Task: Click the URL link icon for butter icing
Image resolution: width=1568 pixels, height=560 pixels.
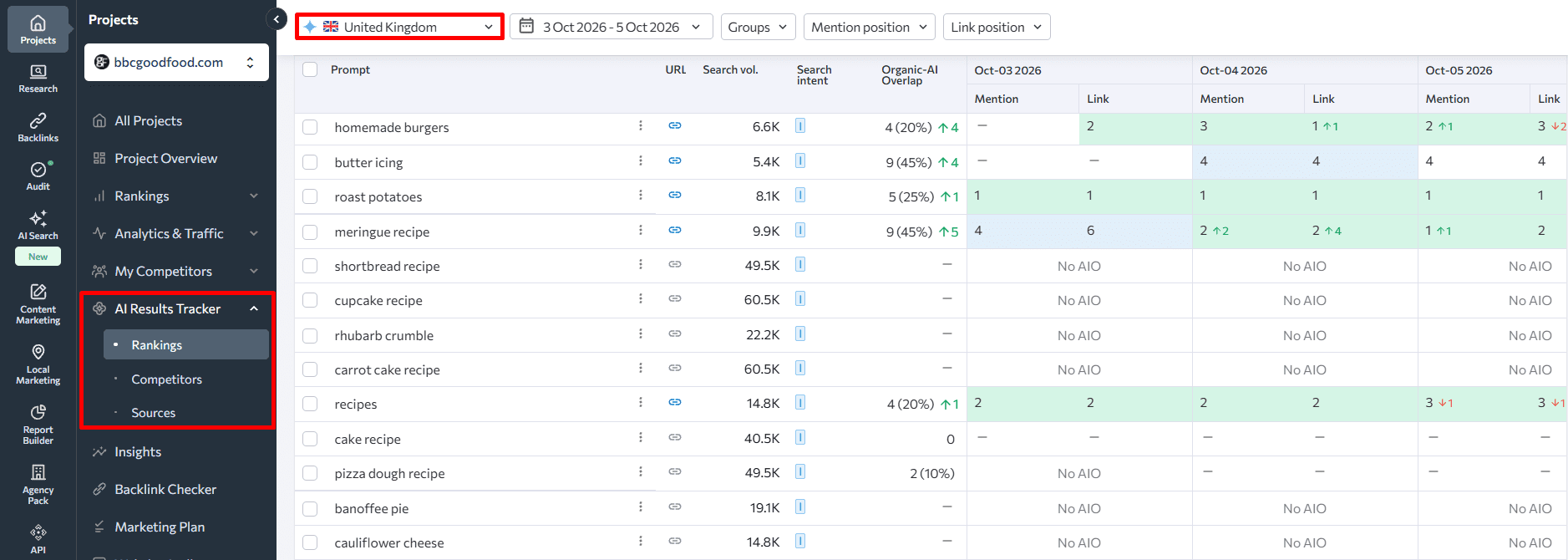Action: [x=675, y=160]
